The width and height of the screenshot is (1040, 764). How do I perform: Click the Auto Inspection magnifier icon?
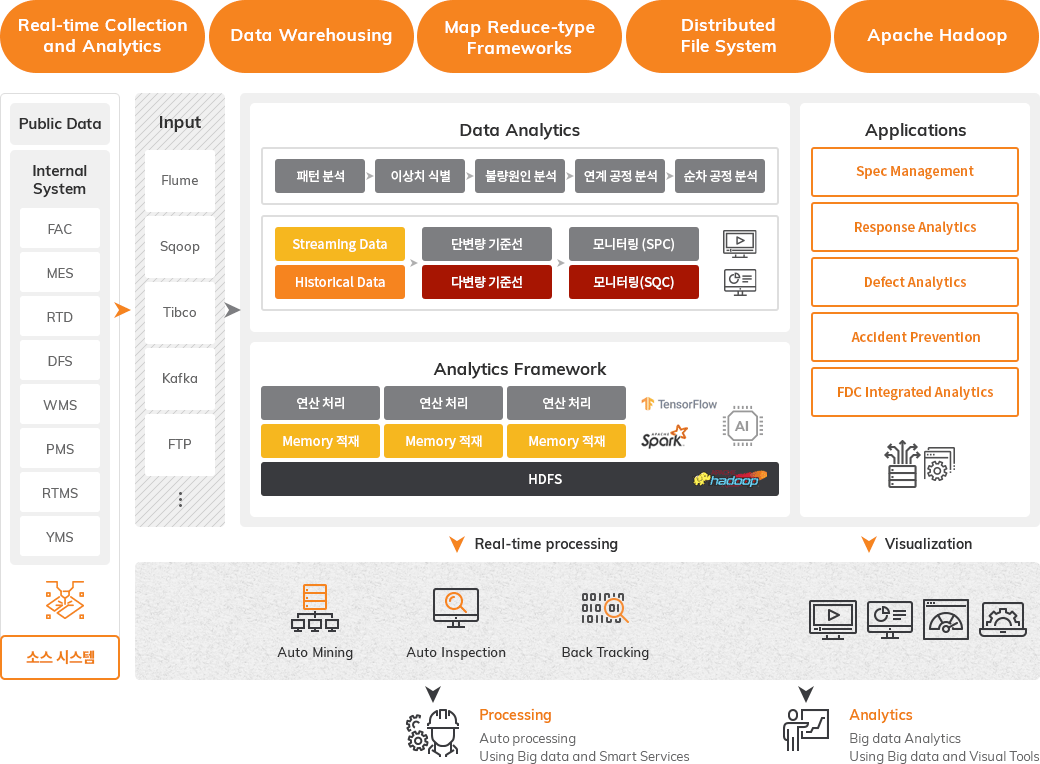(456, 607)
